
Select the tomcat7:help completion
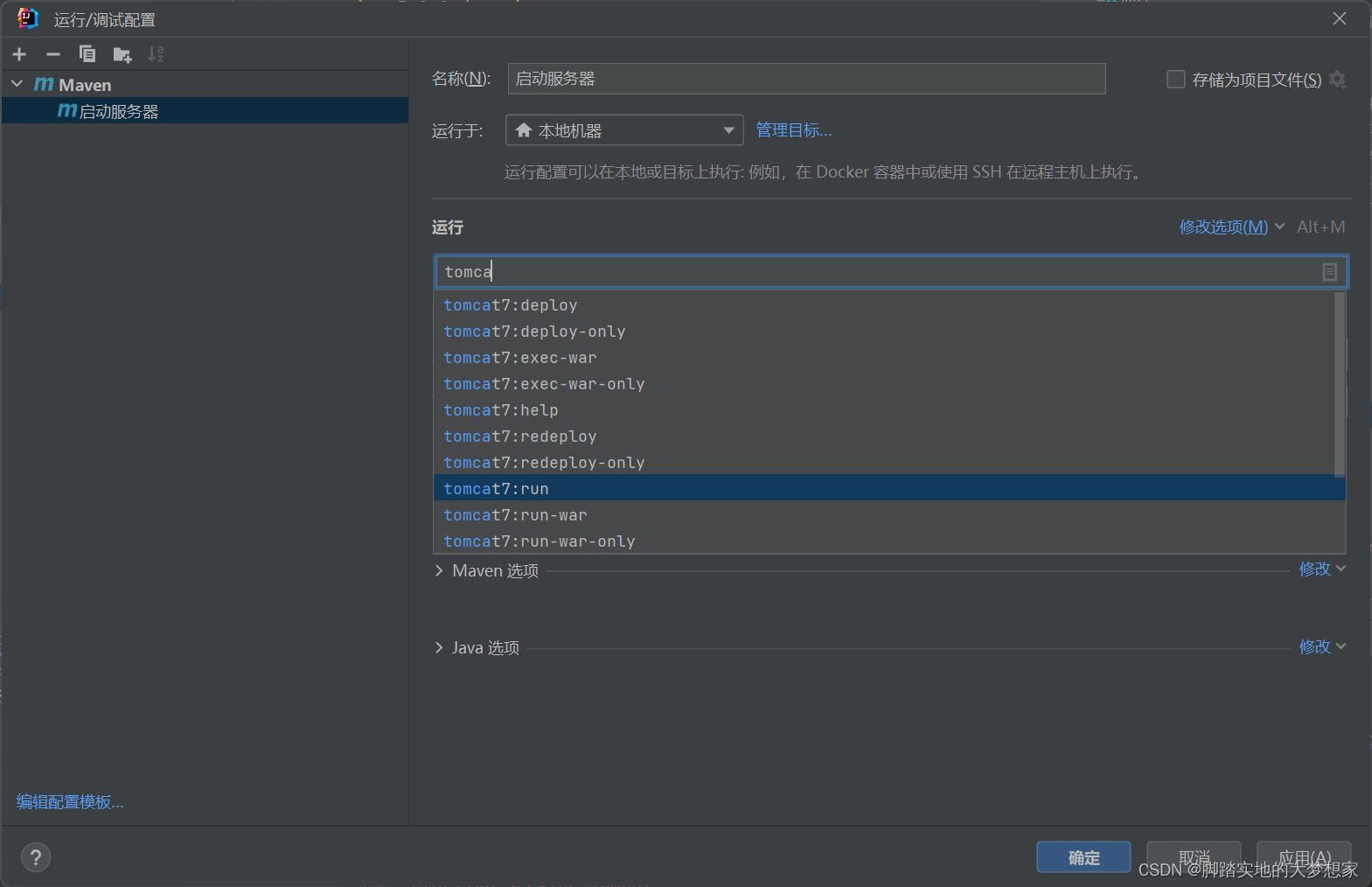883,410
